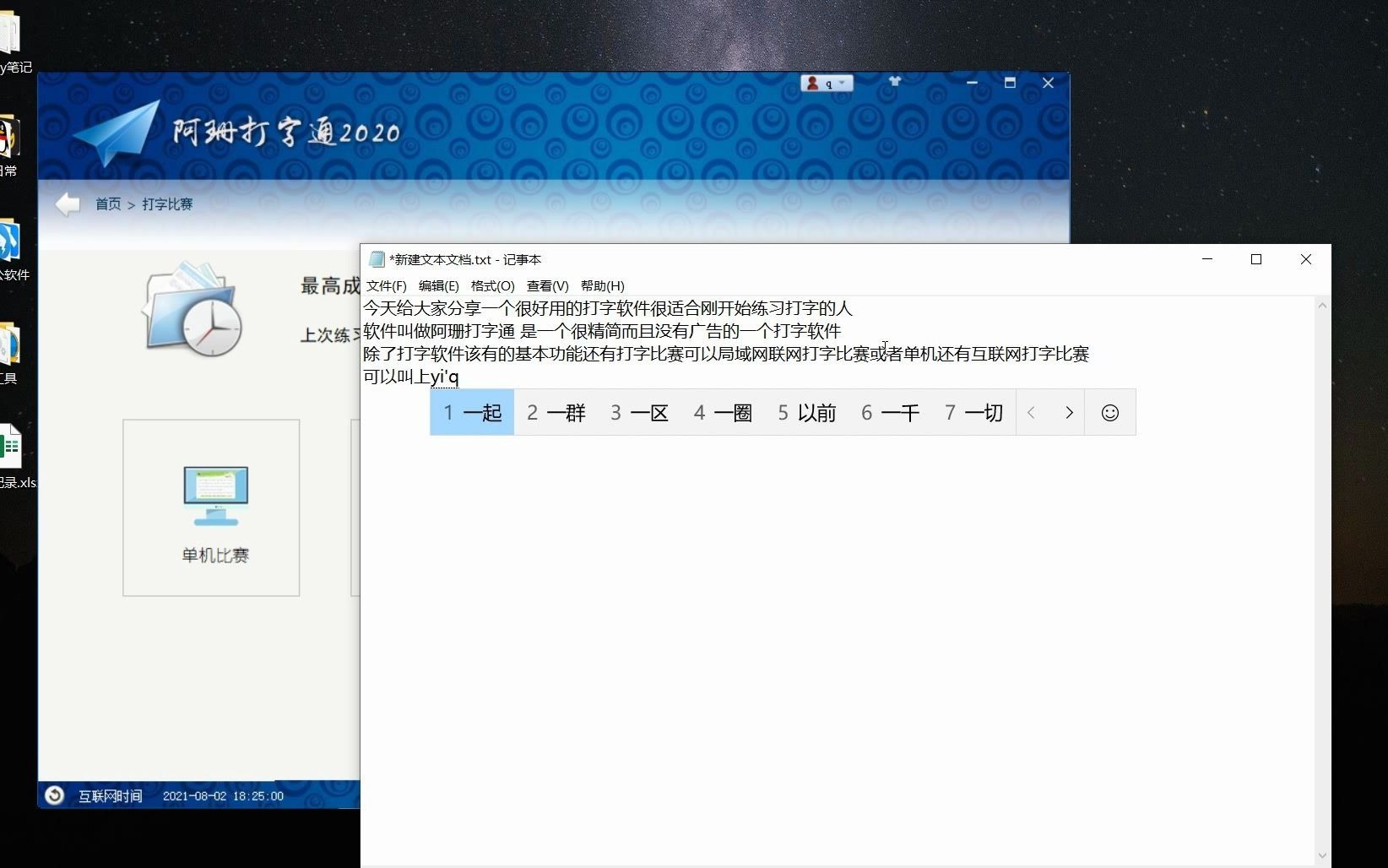Minimize the Notepad window
The height and width of the screenshot is (868, 1388).
(x=1207, y=259)
